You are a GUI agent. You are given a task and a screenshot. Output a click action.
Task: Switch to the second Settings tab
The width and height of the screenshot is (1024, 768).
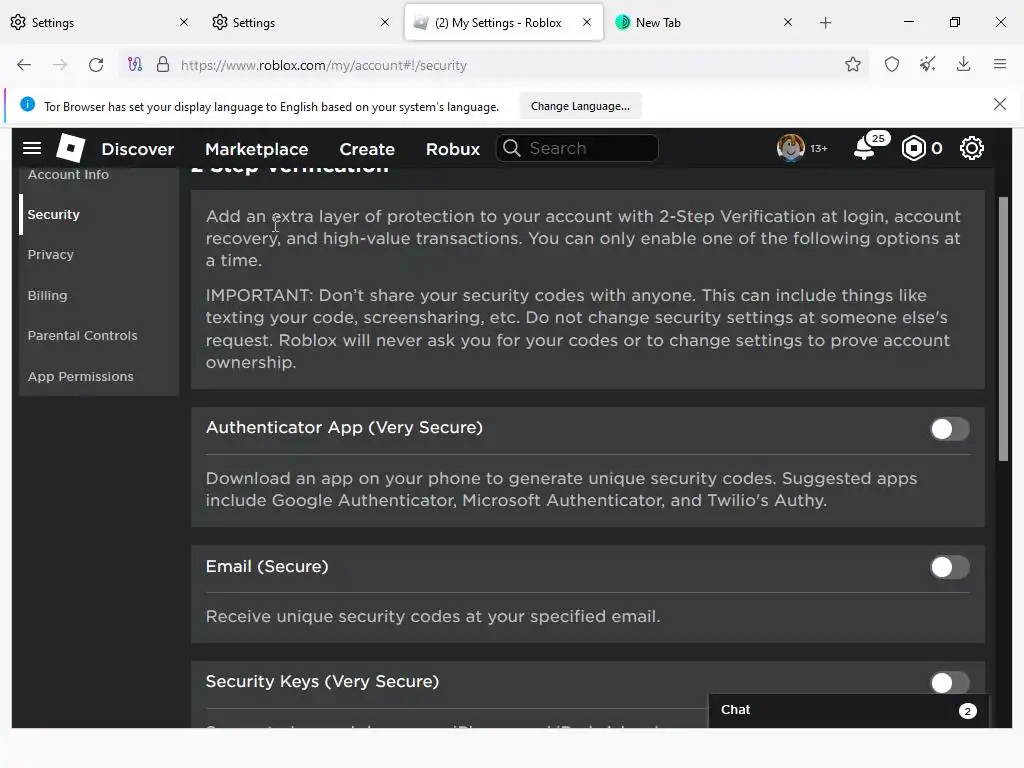302,22
